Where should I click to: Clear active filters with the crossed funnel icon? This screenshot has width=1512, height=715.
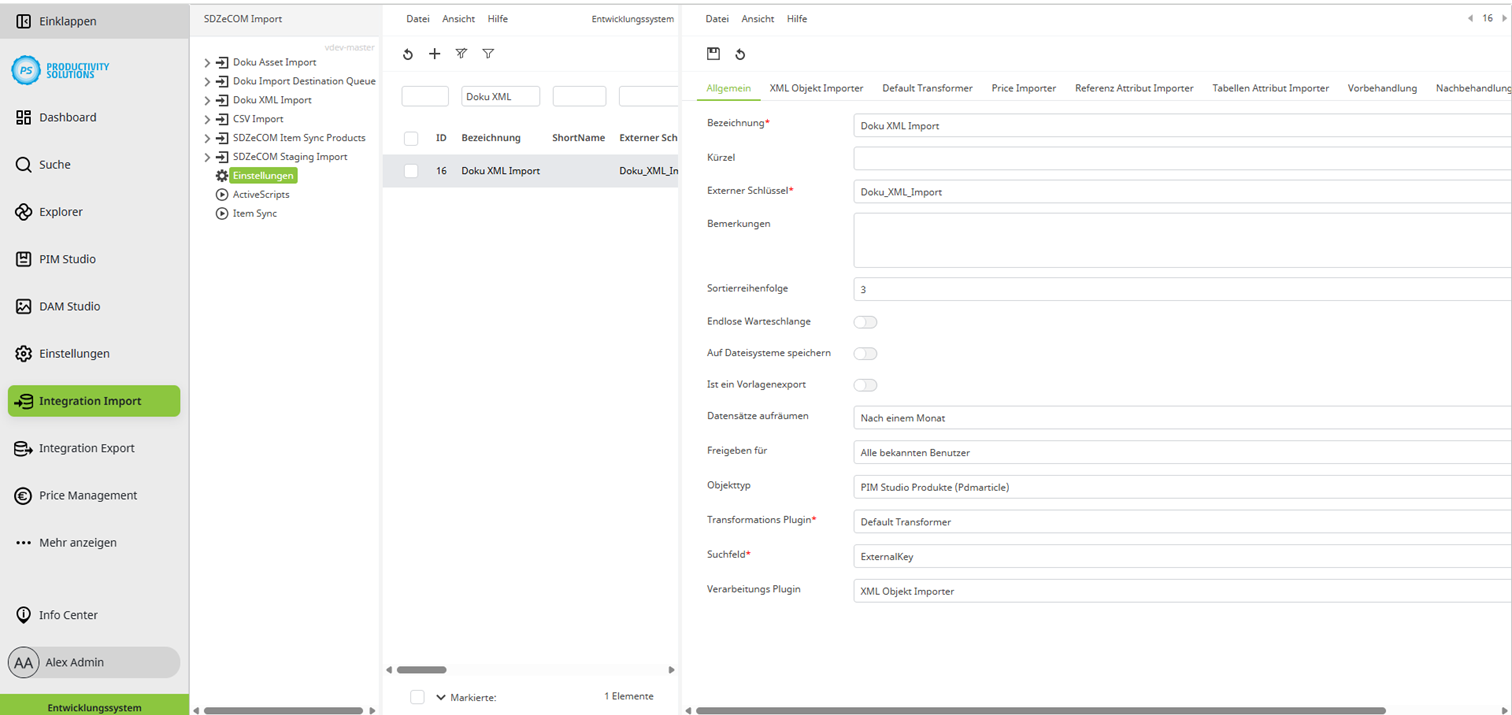click(x=461, y=54)
